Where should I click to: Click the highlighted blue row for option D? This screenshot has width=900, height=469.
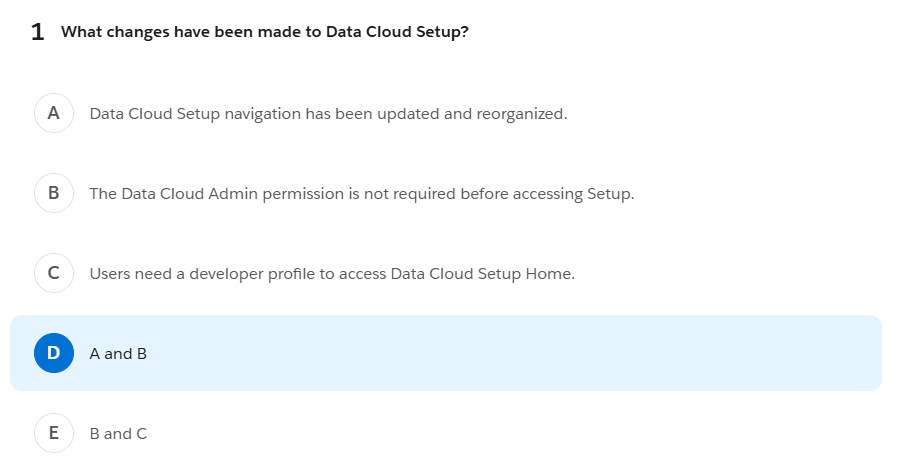445,353
